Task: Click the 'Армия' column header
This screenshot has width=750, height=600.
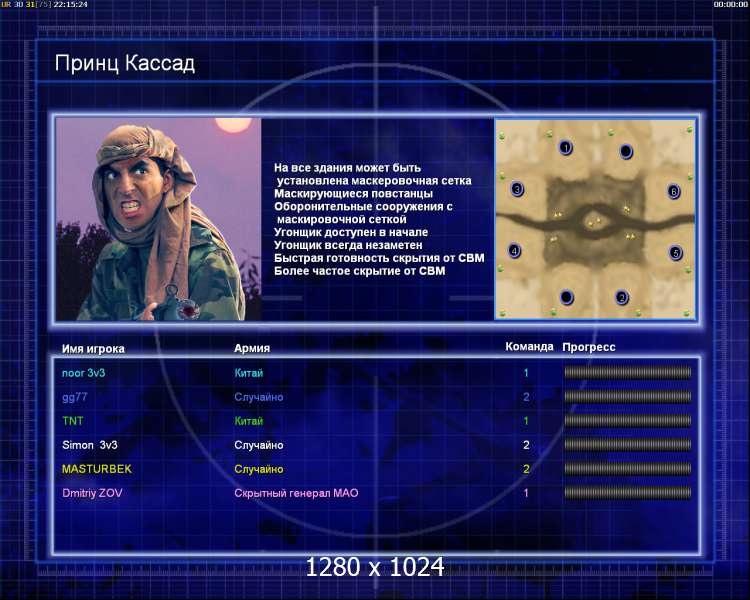Action: point(252,348)
